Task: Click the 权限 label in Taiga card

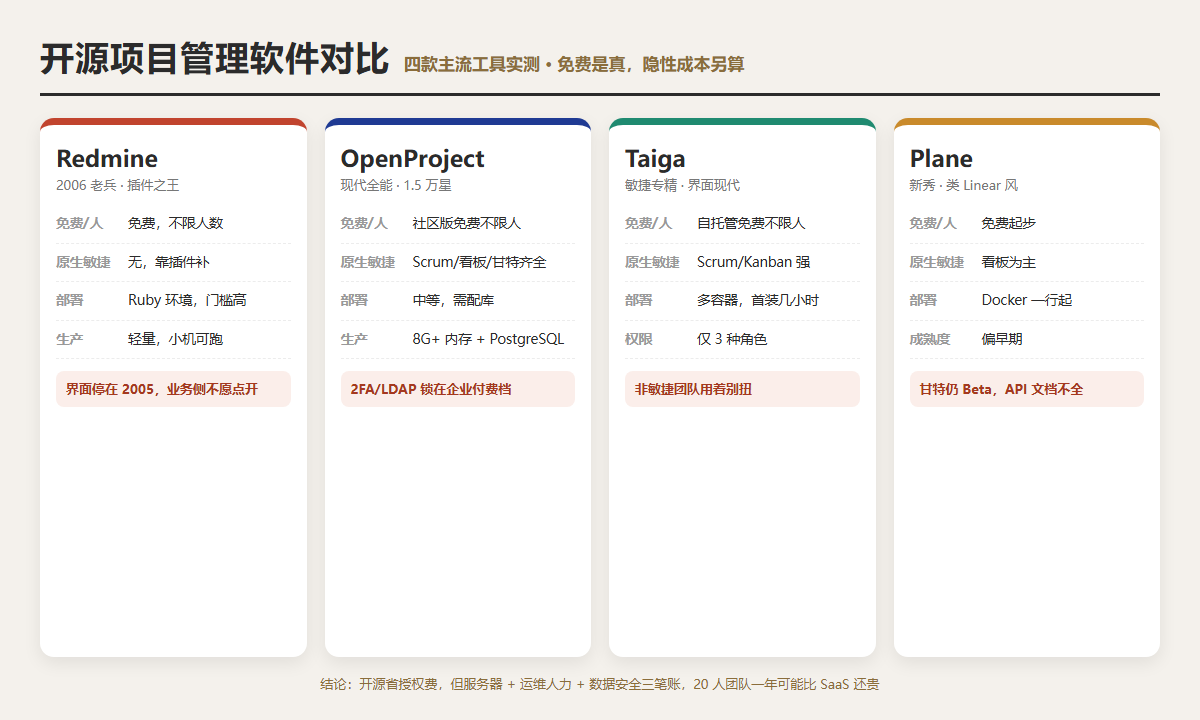Action: 639,339
